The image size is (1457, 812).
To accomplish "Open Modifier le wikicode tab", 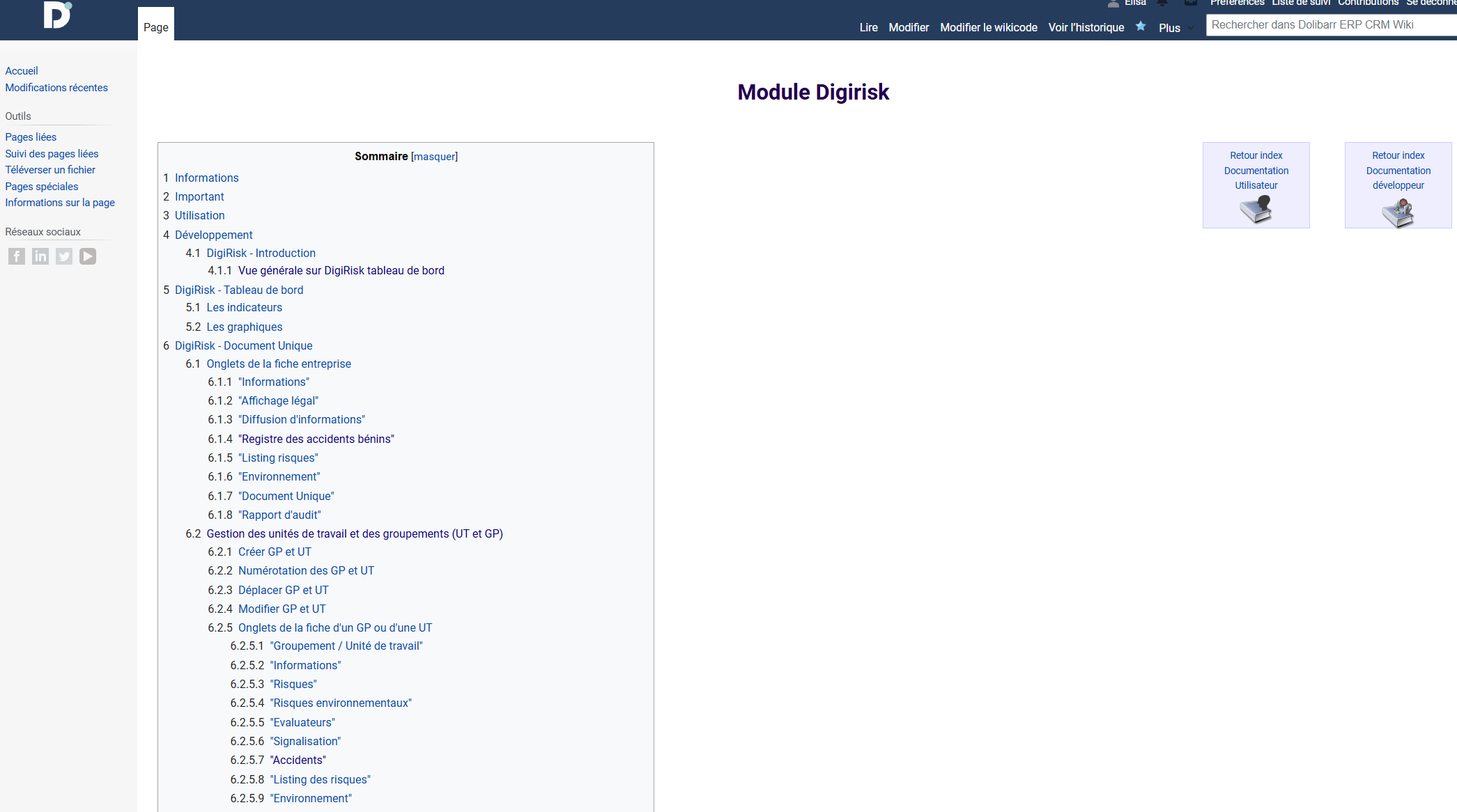I will [x=988, y=27].
